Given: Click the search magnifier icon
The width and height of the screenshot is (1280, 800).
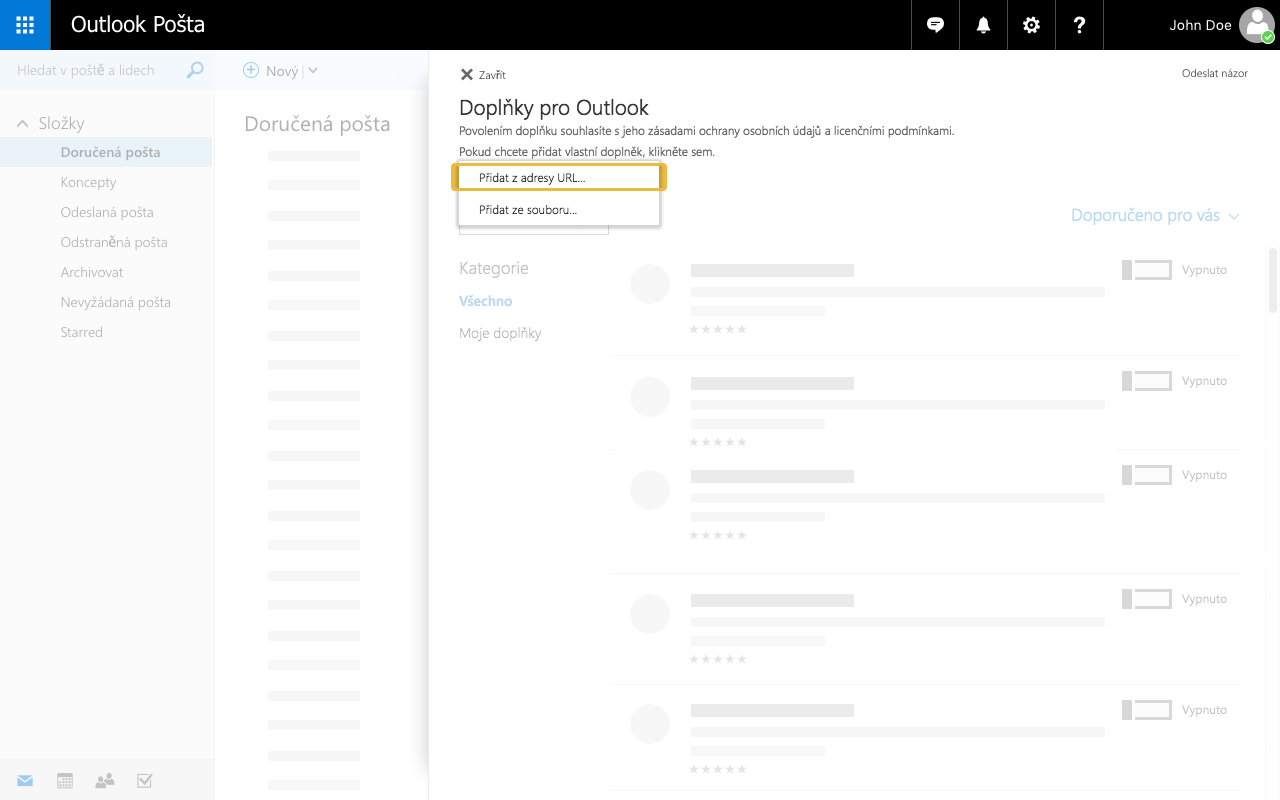Looking at the screenshot, I should coord(195,70).
